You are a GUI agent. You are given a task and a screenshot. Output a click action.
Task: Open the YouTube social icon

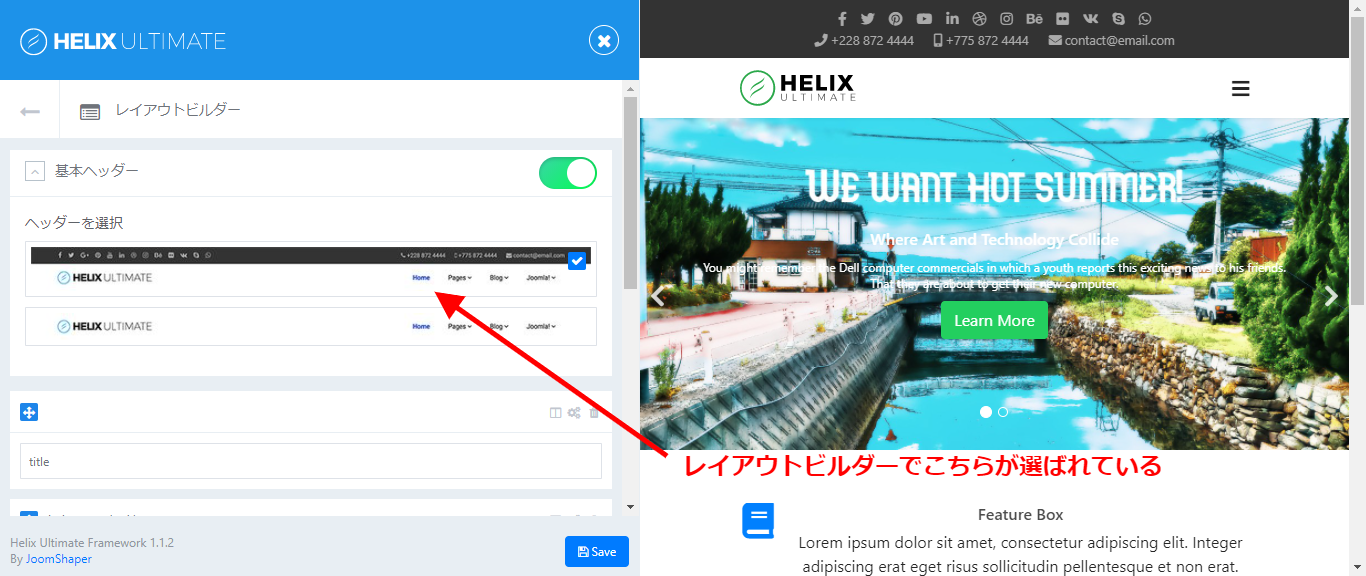pyautogui.click(x=924, y=19)
